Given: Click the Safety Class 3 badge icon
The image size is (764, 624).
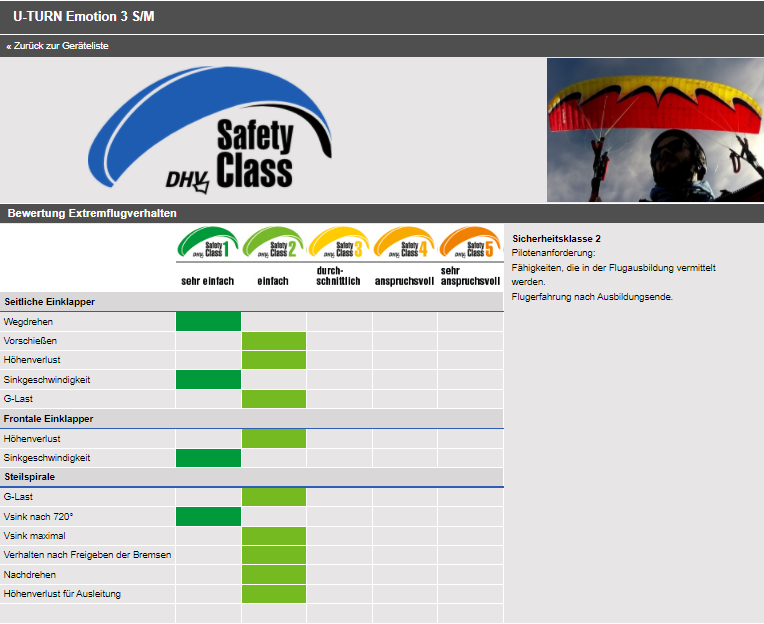Looking at the screenshot, I should tap(339, 242).
